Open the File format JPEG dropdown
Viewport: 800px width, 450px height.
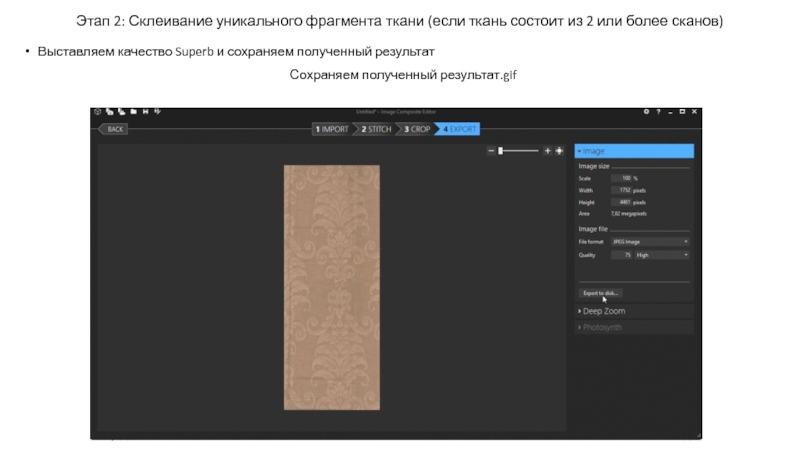pyautogui.click(x=649, y=242)
